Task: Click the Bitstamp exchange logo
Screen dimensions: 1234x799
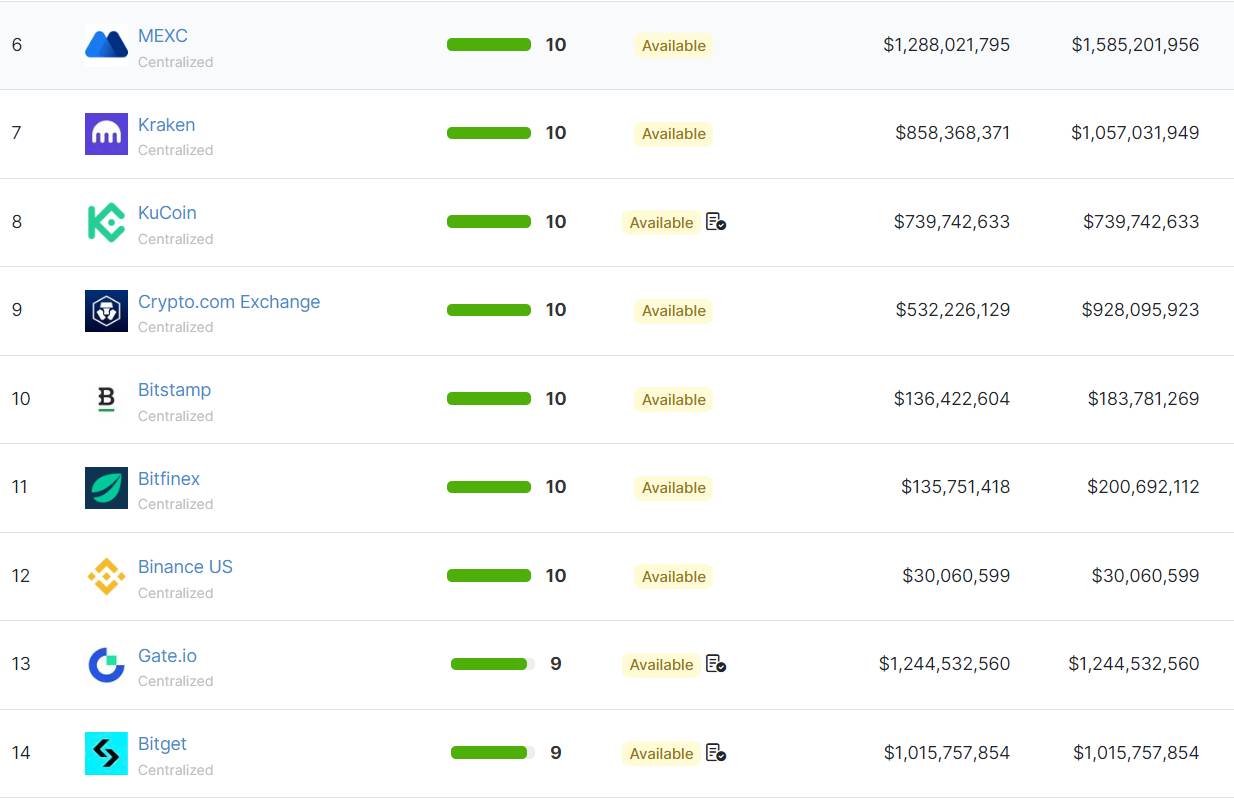Action: [106, 399]
